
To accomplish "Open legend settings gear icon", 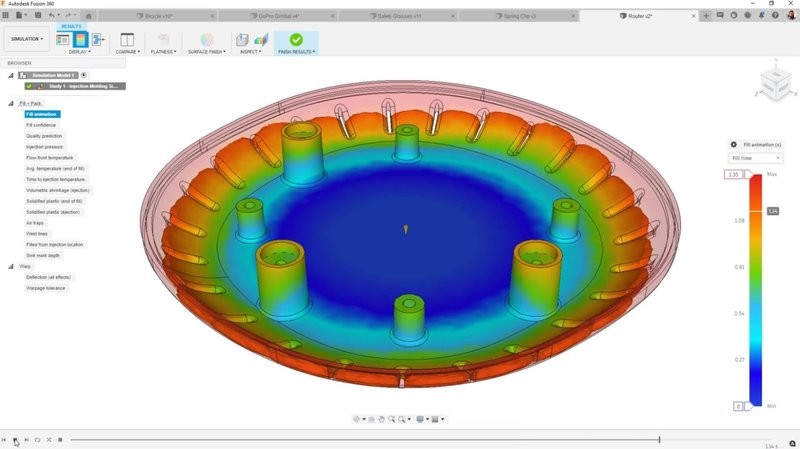I will point(733,145).
